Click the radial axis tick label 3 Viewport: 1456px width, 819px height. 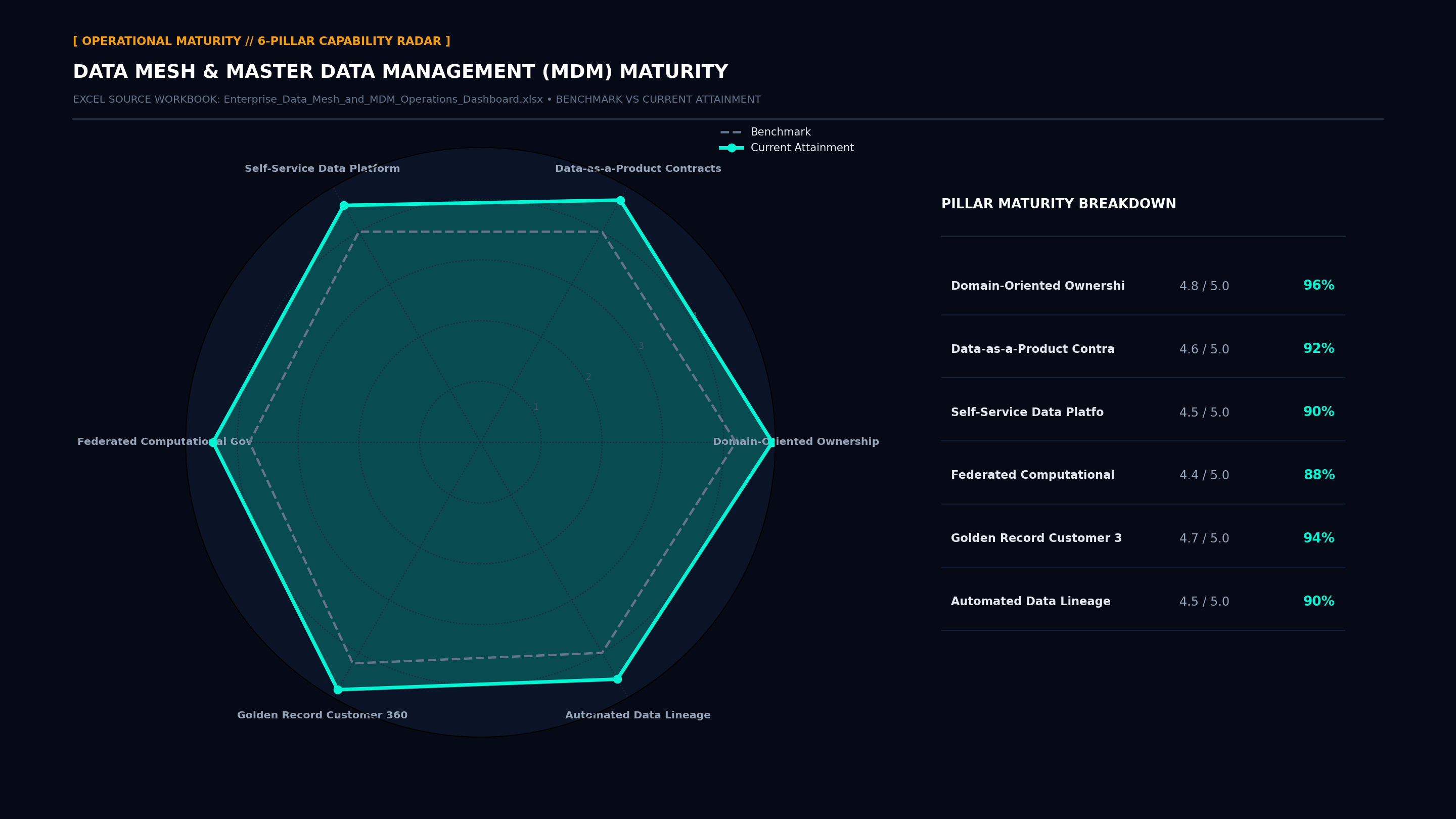[x=641, y=346]
